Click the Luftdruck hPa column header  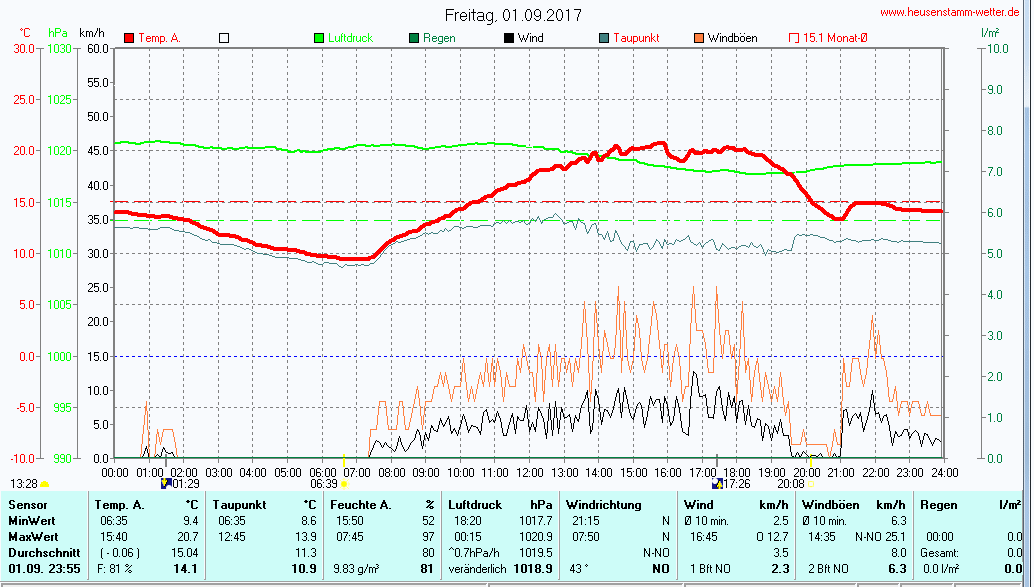(499, 505)
